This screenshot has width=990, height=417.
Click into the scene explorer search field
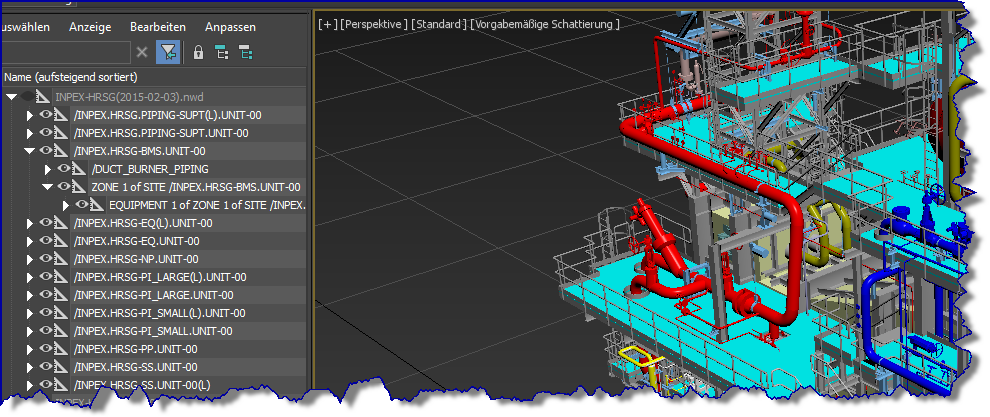pyautogui.click(x=65, y=52)
